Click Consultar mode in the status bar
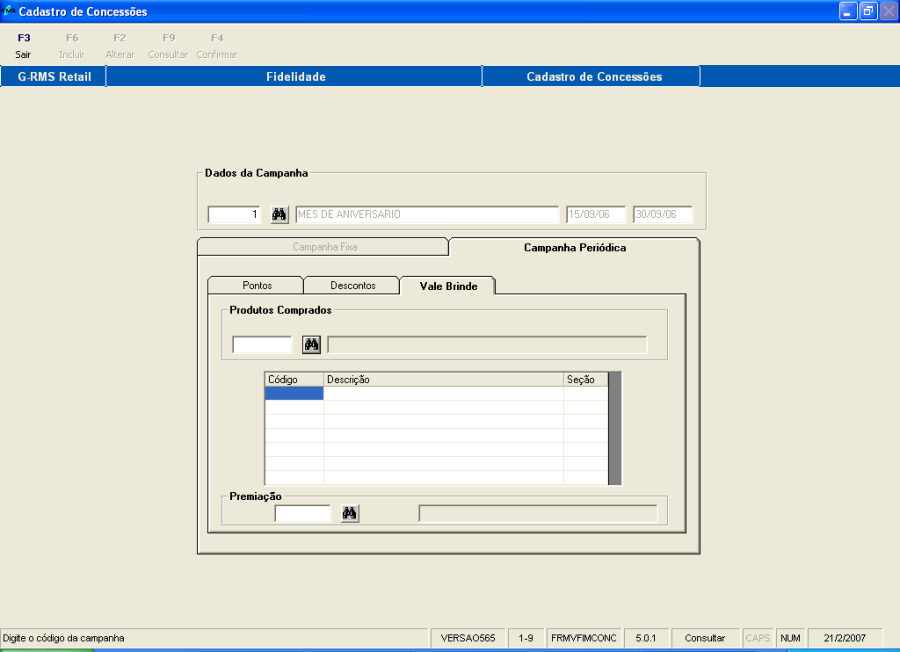This screenshot has width=900, height=652. [x=705, y=638]
